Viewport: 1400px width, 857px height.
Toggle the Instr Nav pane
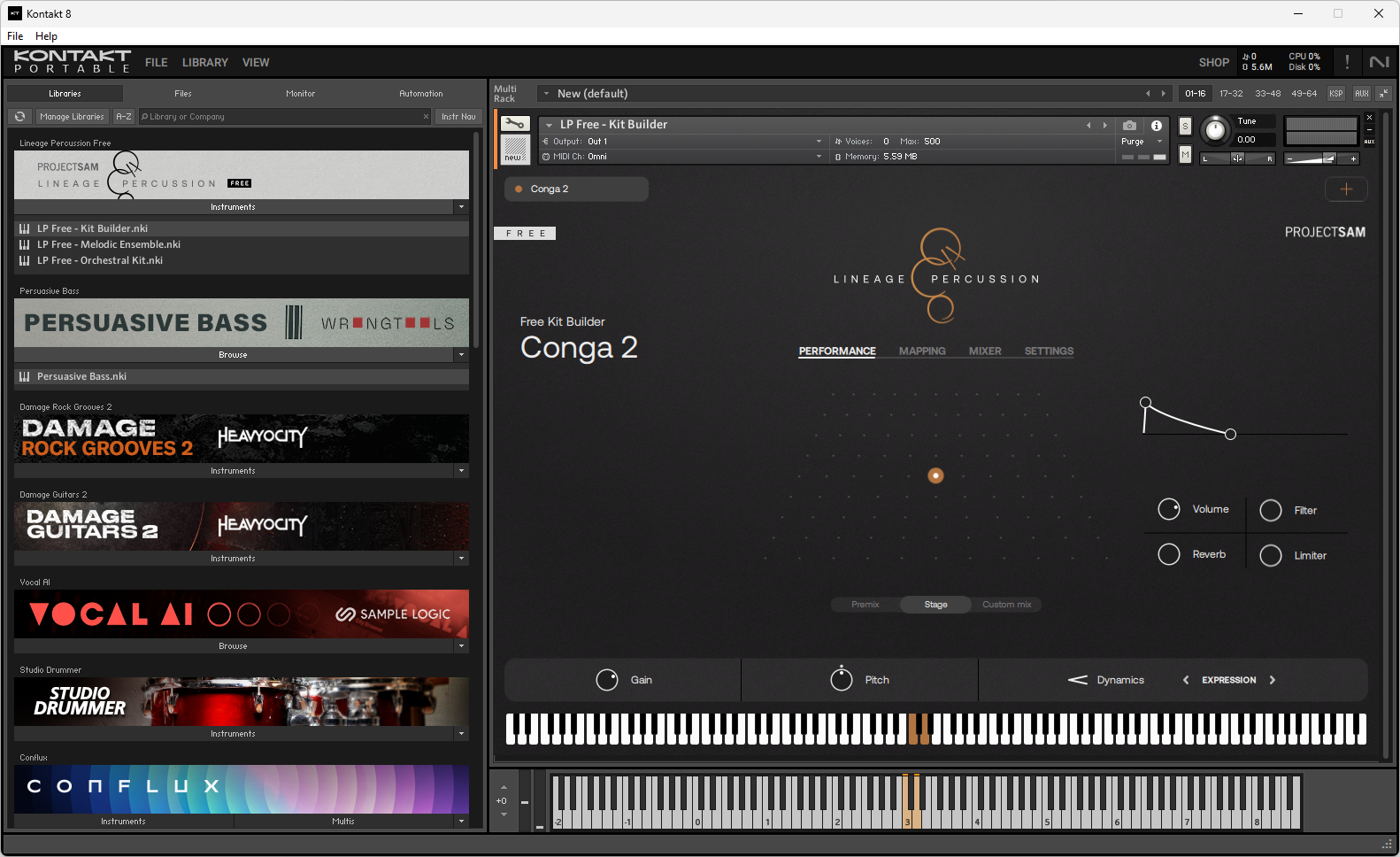[458, 116]
